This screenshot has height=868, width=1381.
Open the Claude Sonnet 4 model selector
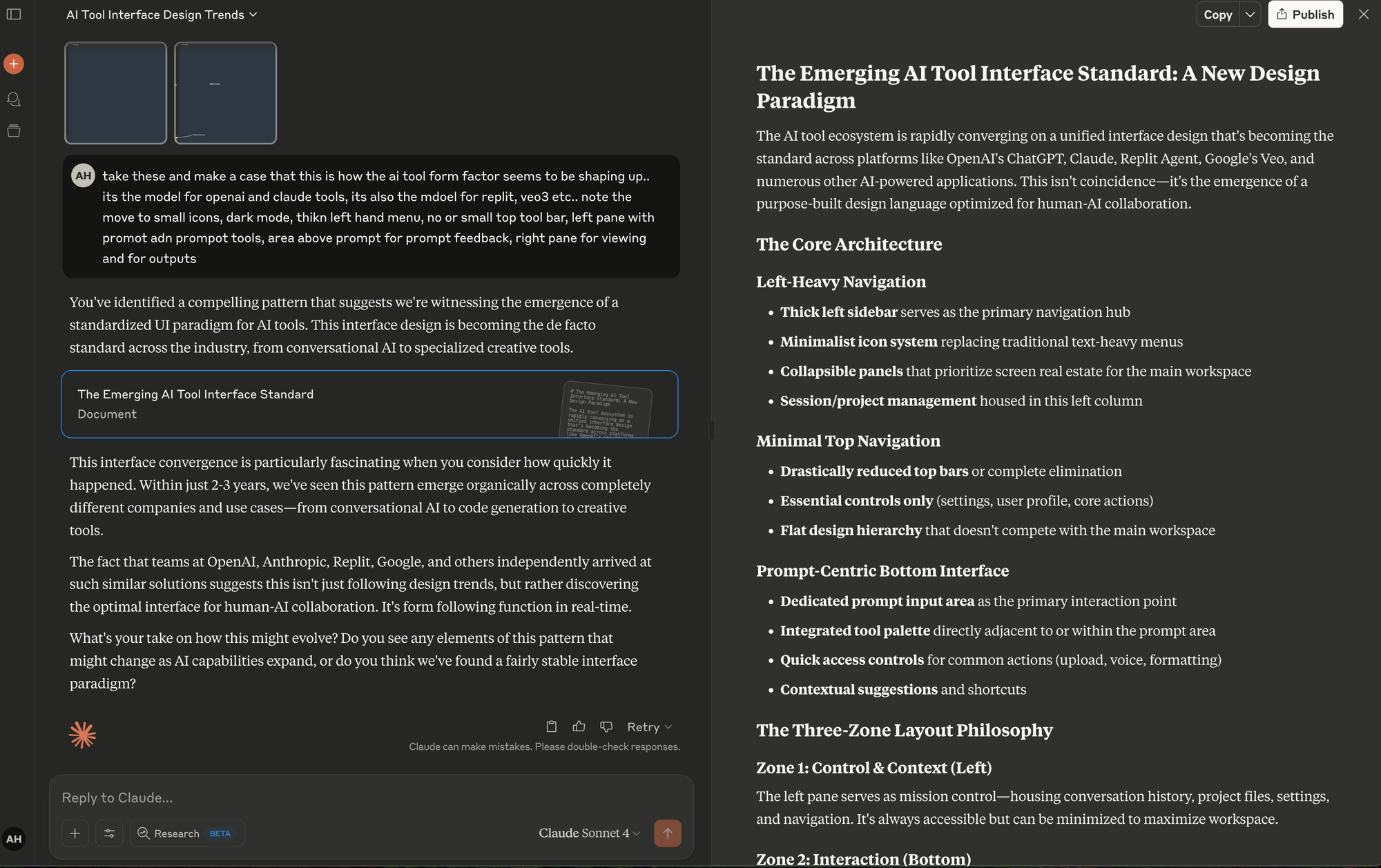[589, 833]
